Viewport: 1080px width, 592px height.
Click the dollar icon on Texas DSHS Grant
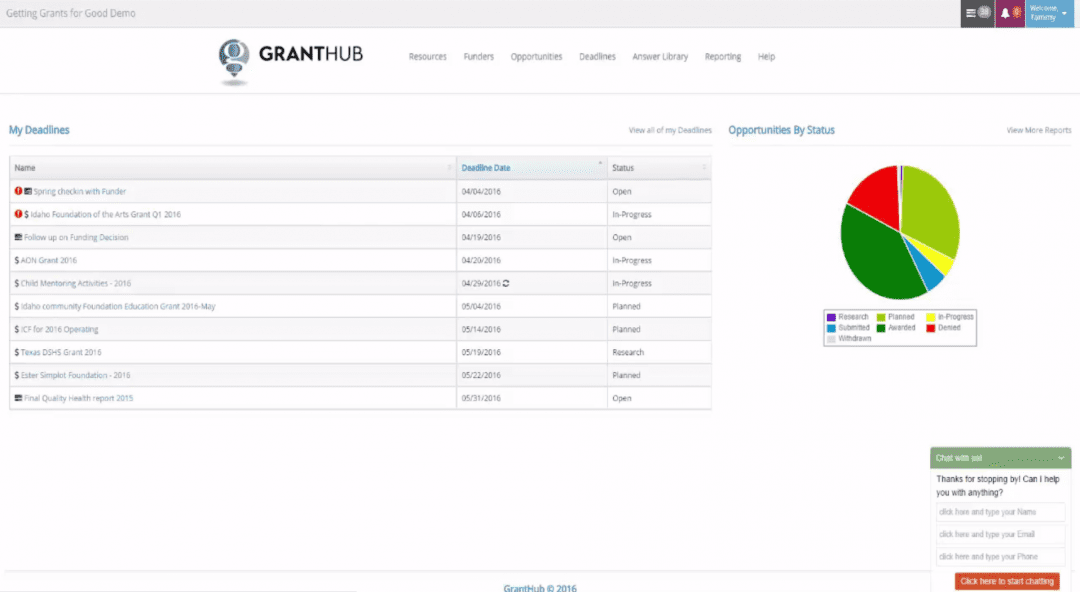[x=16, y=352]
